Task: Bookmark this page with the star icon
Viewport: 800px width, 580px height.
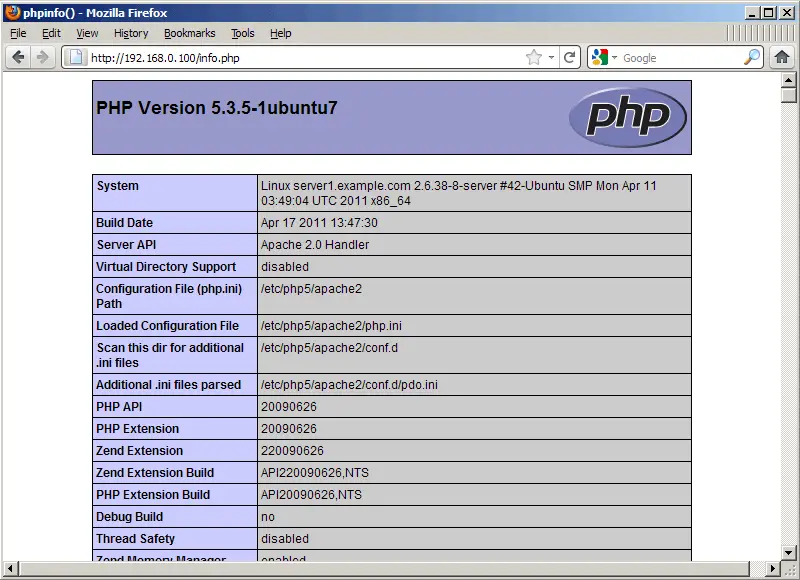Action: click(x=534, y=57)
